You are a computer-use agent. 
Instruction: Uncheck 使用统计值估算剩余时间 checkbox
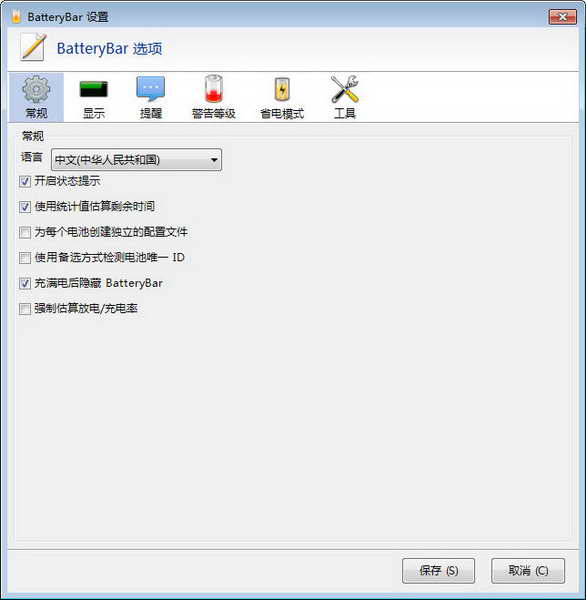pyautogui.click(x=25, y=207)
